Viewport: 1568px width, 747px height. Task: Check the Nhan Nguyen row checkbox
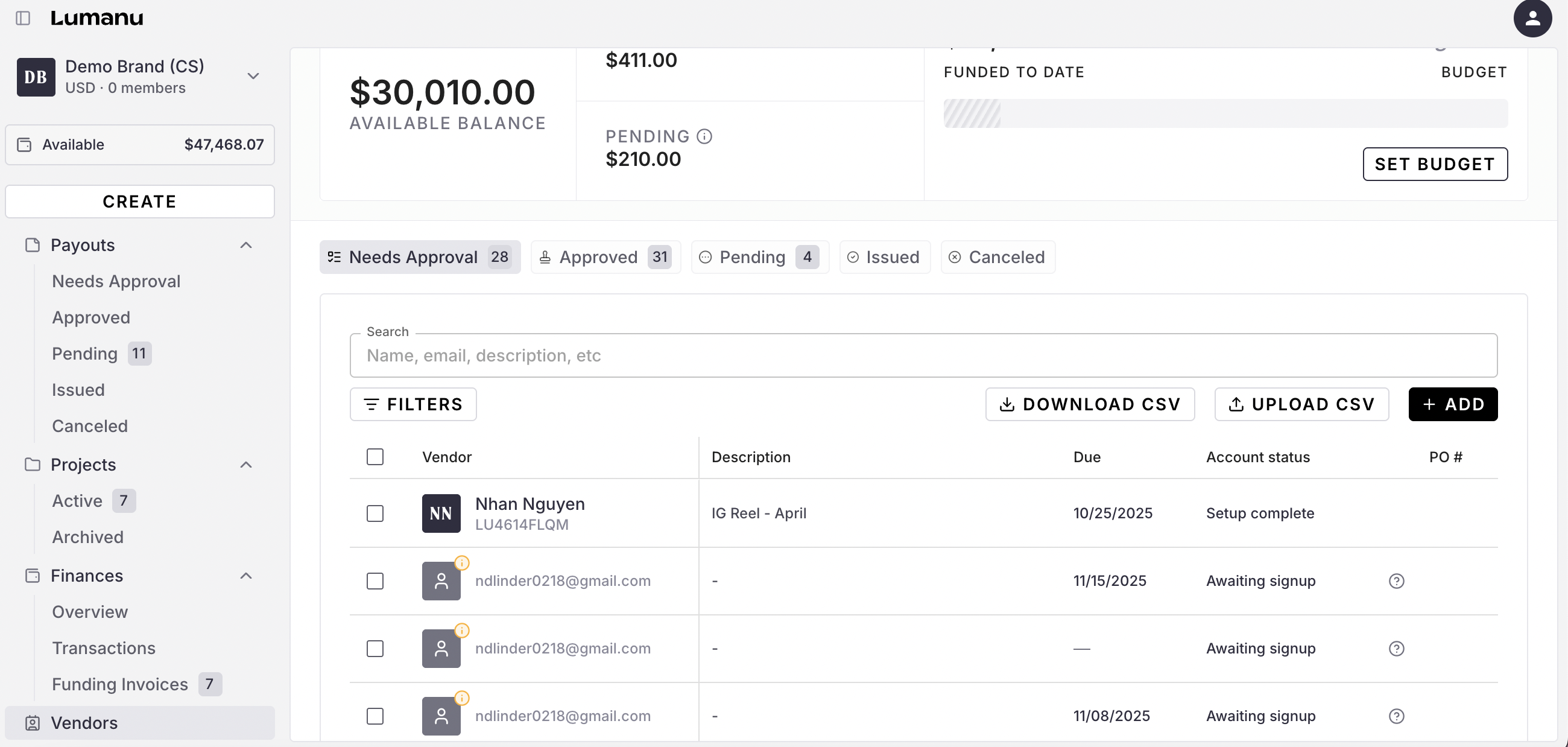(x=375, y=513)
